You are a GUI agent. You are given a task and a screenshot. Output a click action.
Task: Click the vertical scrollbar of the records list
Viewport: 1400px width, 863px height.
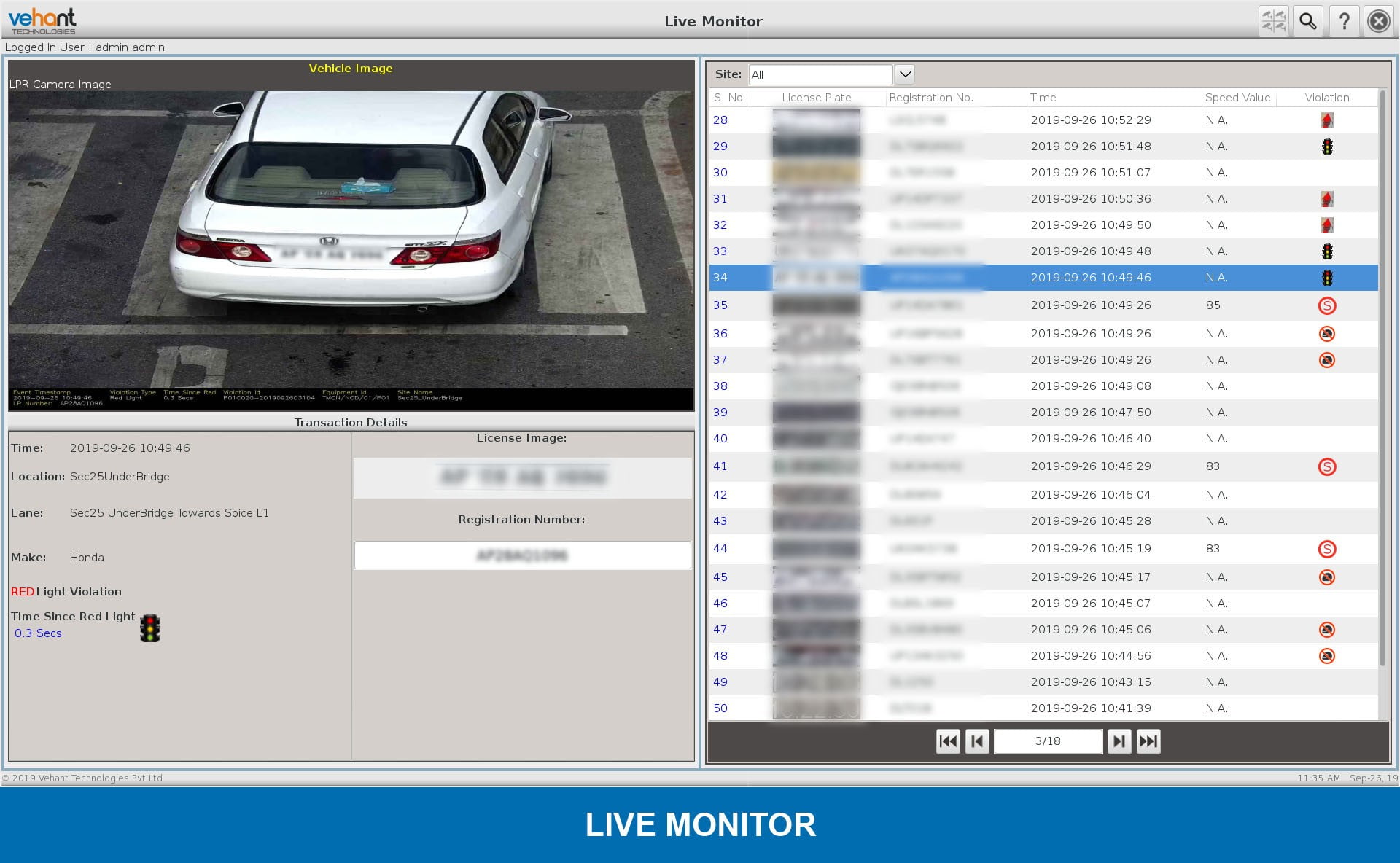1382,379
